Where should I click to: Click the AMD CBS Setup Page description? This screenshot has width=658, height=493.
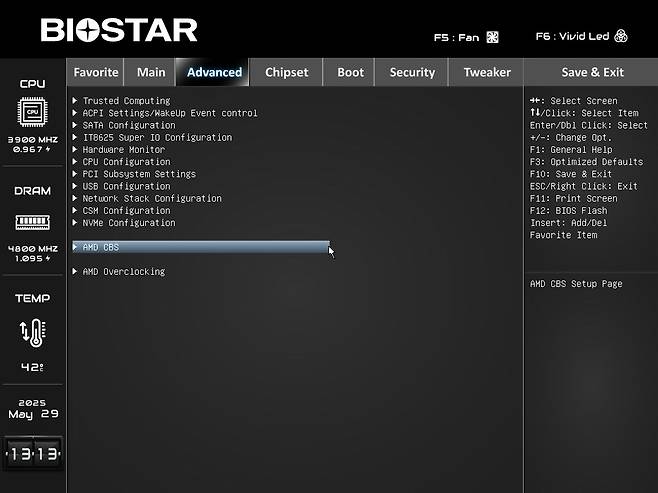[576, 284]
